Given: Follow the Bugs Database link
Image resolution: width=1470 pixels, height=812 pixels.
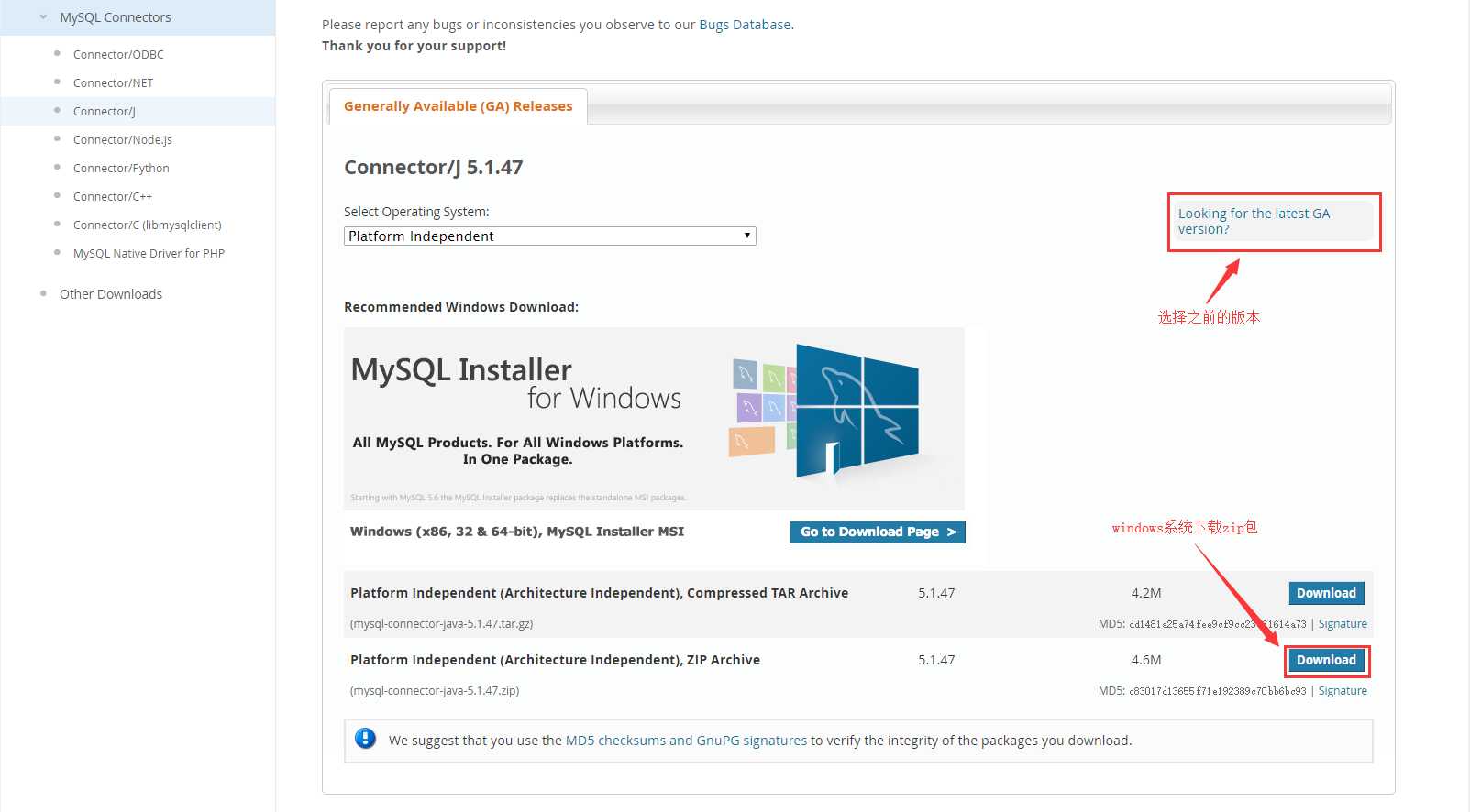Looking at the screenshot, I should (745, 25).
